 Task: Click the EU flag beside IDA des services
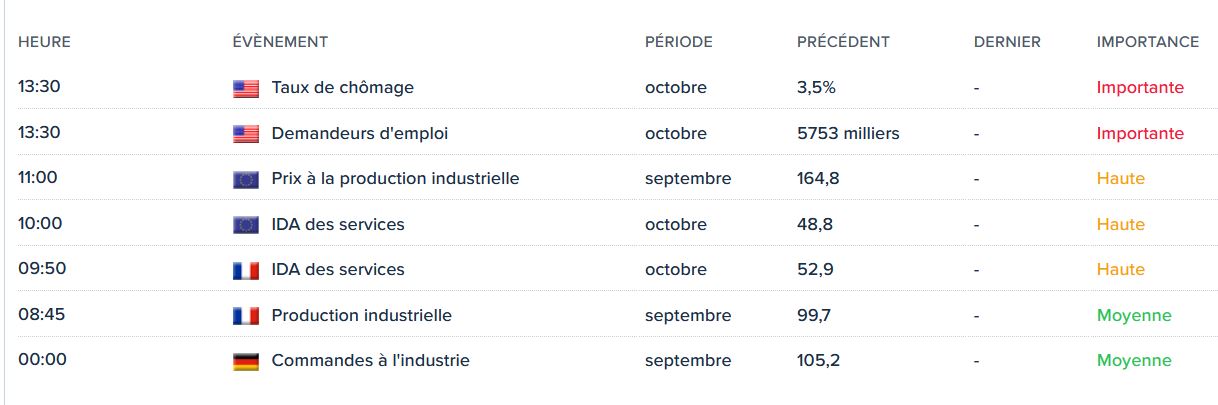(245, 225)
